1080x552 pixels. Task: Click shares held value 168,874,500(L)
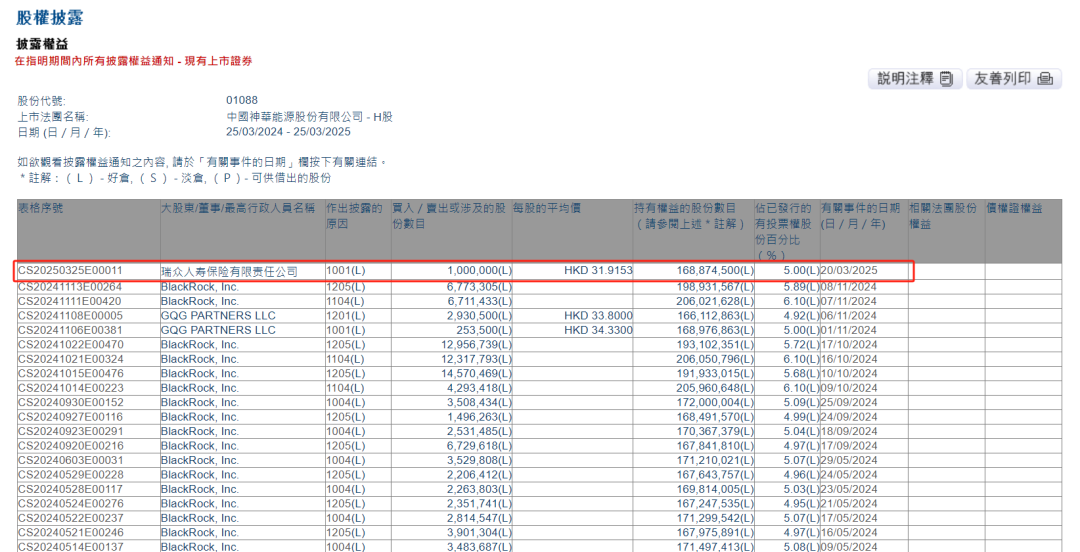pos(716,270)
